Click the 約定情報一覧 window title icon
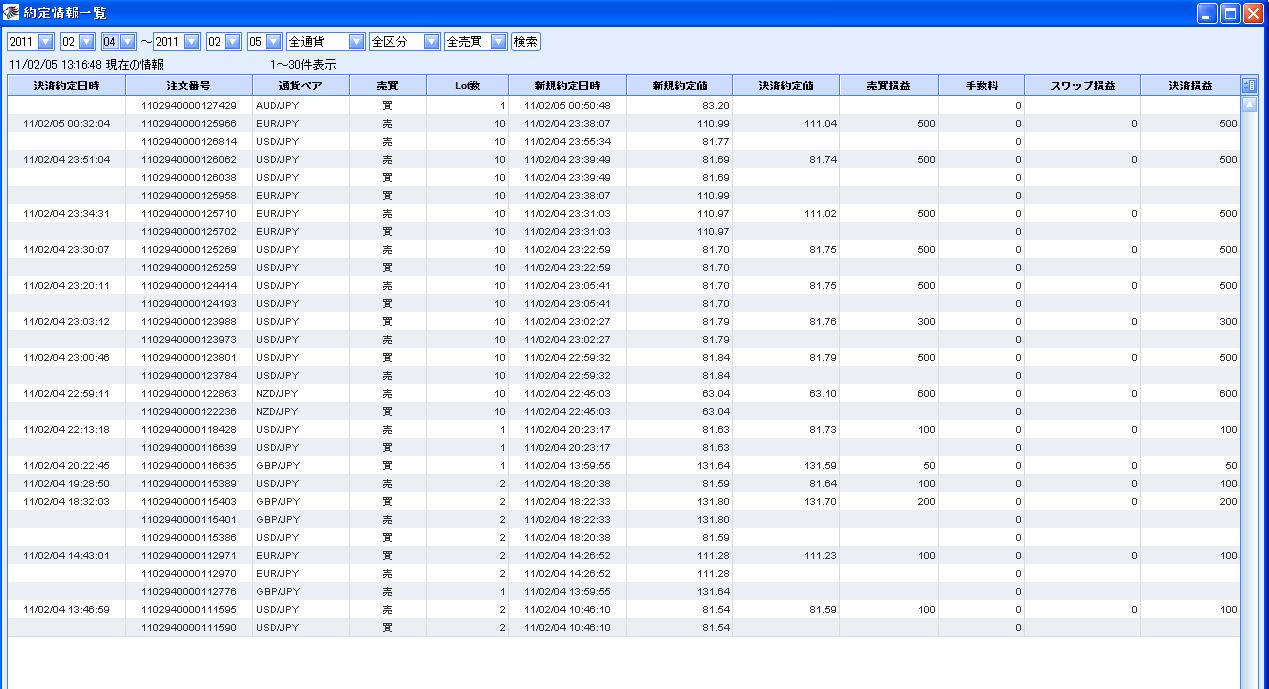The width and height of the screenshot is (1269, 689). [12, 13]
